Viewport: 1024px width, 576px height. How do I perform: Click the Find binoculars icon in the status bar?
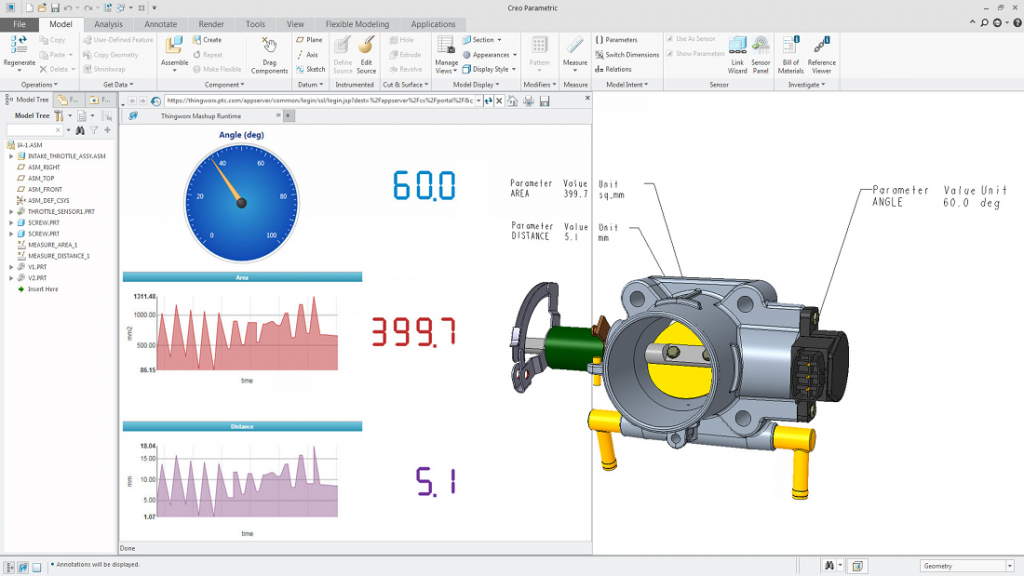pos(829,566)
